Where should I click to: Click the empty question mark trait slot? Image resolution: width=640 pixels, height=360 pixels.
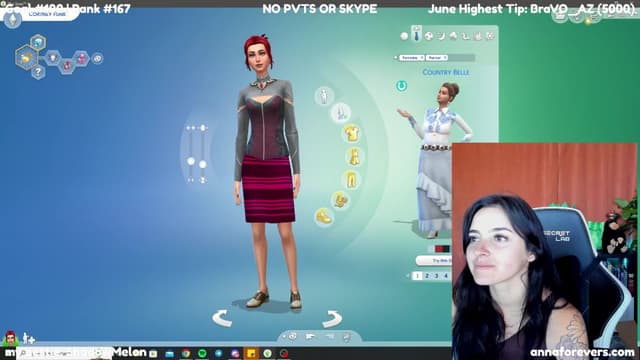click(x=38, y=73)
